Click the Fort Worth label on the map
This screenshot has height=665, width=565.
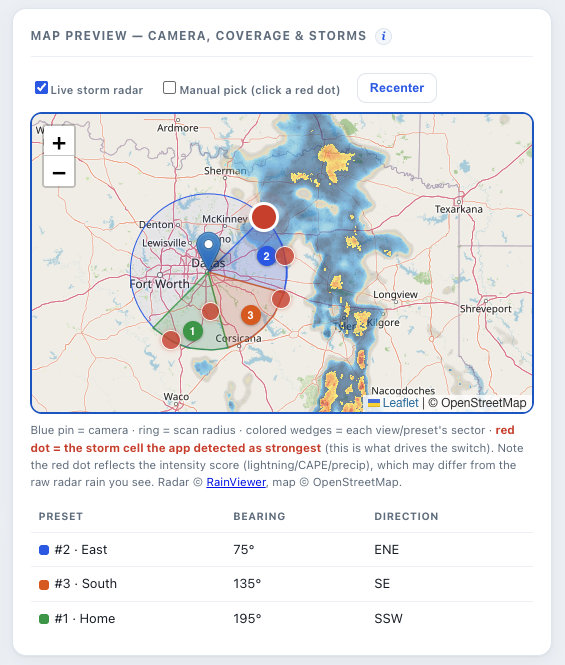(x=159, y=284)
